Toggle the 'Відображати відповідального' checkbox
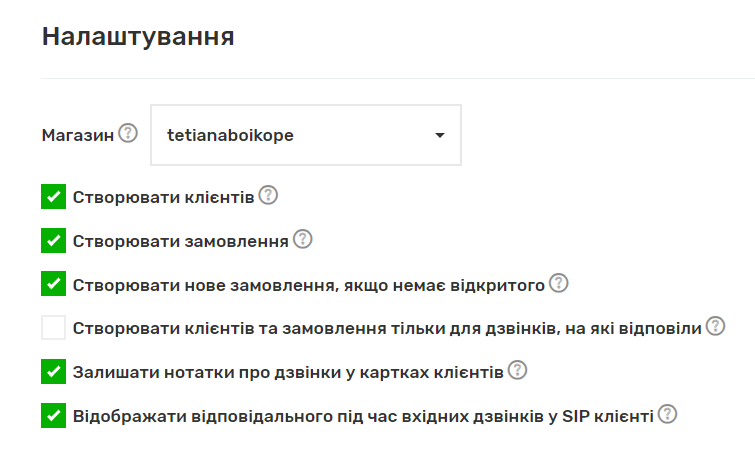The image size is (755, 466). (x=53, y=415)
